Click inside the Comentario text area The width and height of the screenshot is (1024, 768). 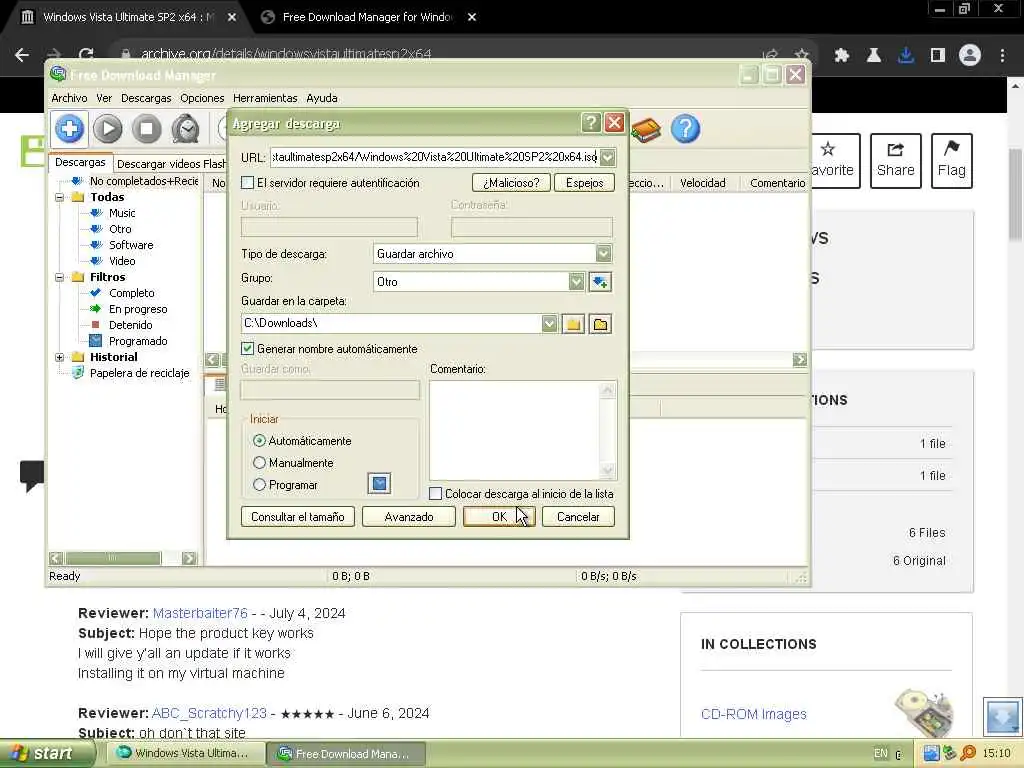[515, 430]
